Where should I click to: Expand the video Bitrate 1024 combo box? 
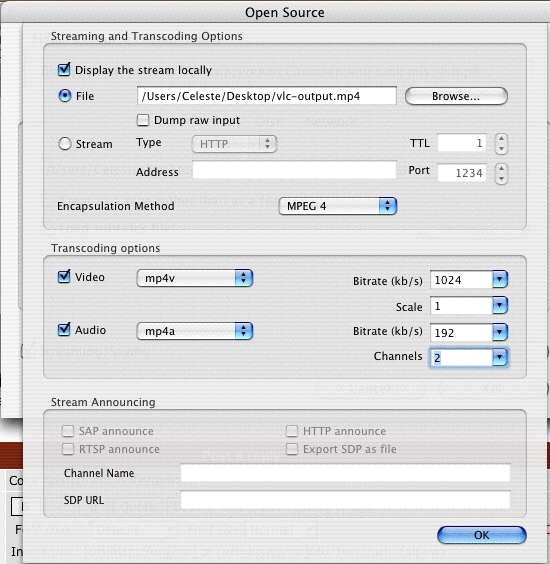pos(500,279)
